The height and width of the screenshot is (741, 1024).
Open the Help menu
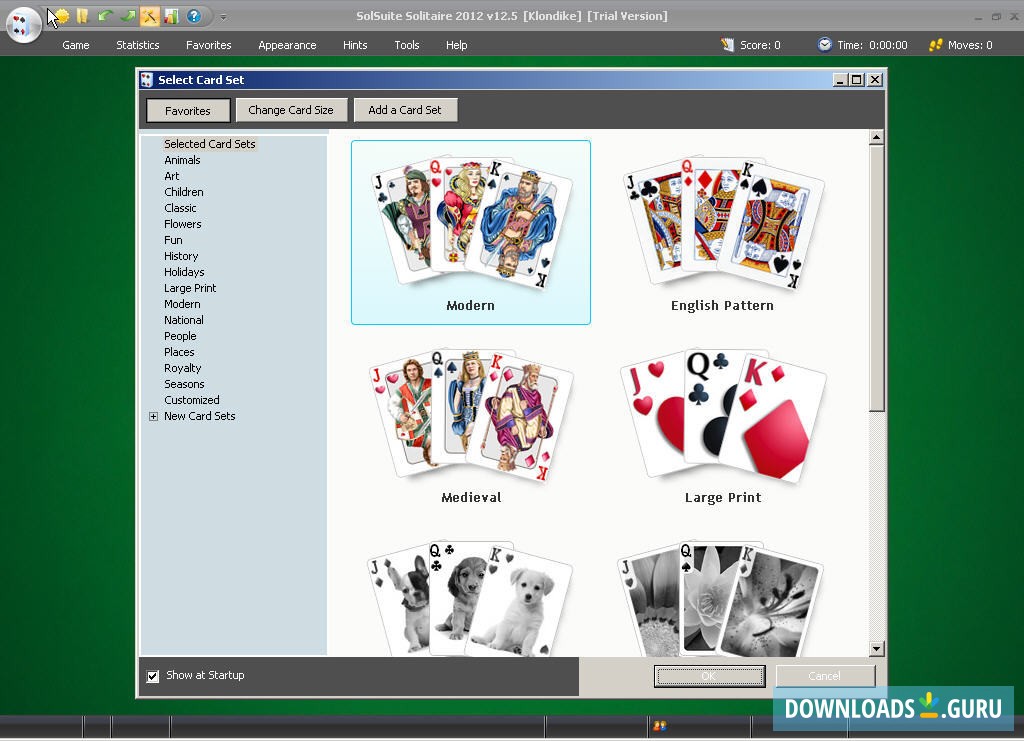coord(456,45)
